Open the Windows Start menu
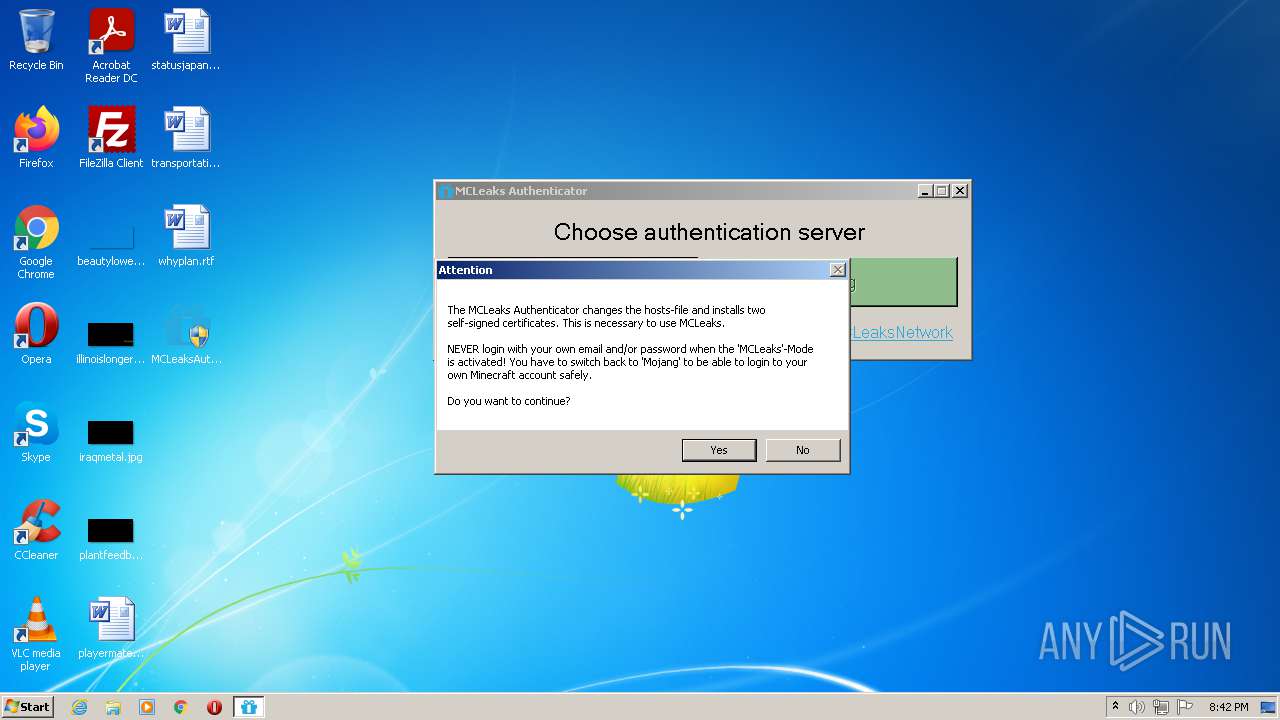 (28, 707)
